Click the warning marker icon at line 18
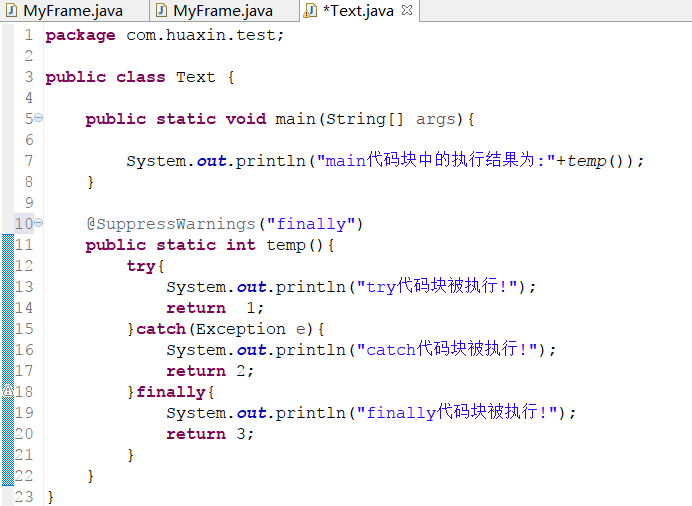 pyautogui.click(x=8, y=391)
